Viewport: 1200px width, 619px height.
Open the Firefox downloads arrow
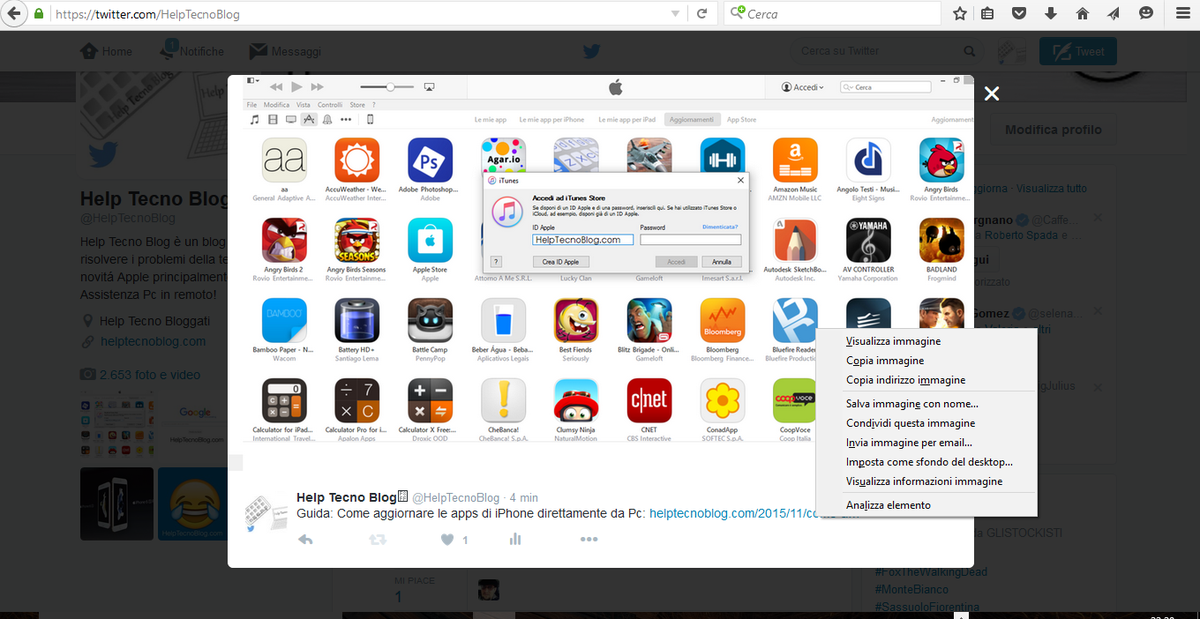1051,14
